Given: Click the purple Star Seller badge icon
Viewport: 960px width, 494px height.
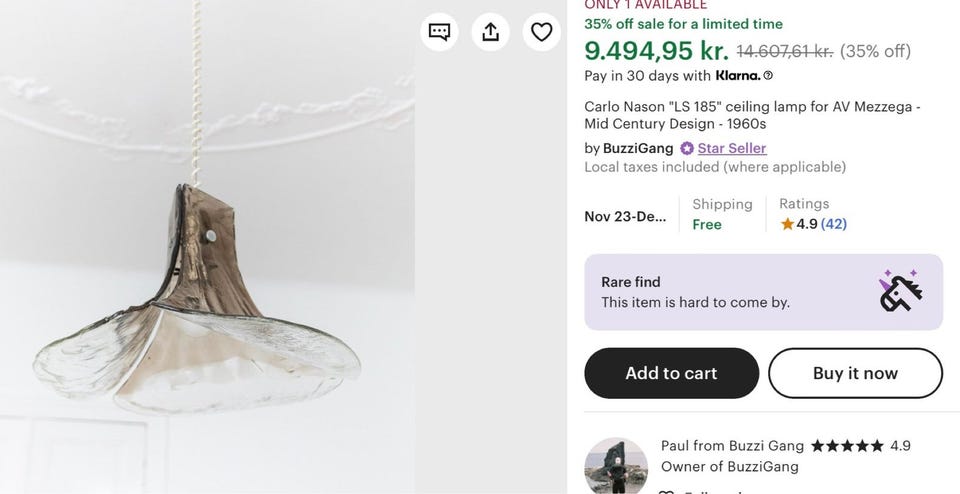Looking at the screenshot, I should tap(687, 149).
